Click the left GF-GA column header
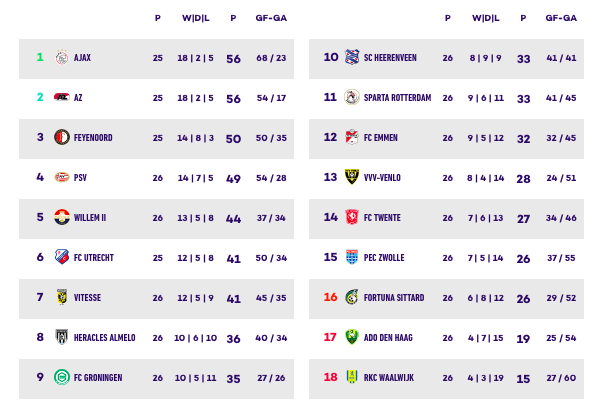Viewport: 602px width, 409px height. pos(271,18)
